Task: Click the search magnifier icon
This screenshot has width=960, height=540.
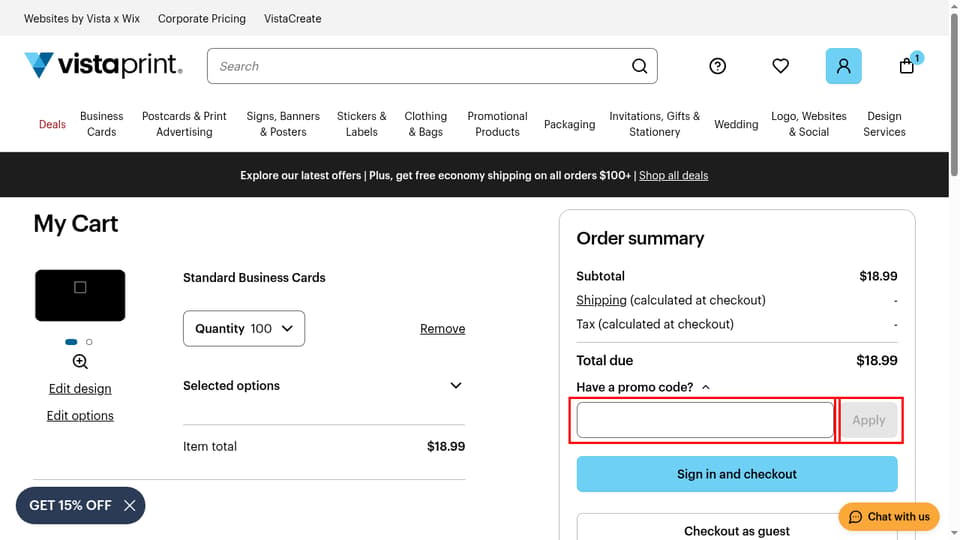Action: tap(639, 66)
